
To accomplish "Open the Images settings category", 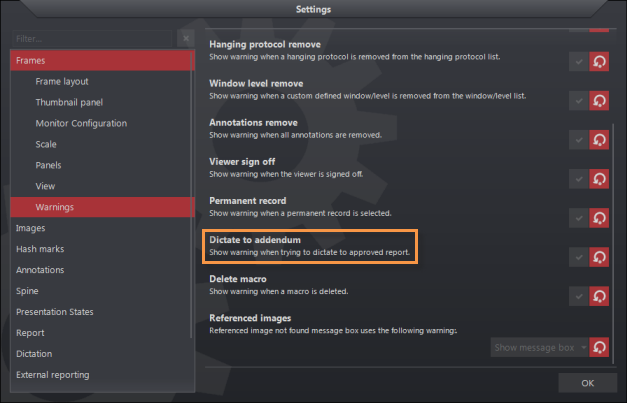I will coord(30,228).
